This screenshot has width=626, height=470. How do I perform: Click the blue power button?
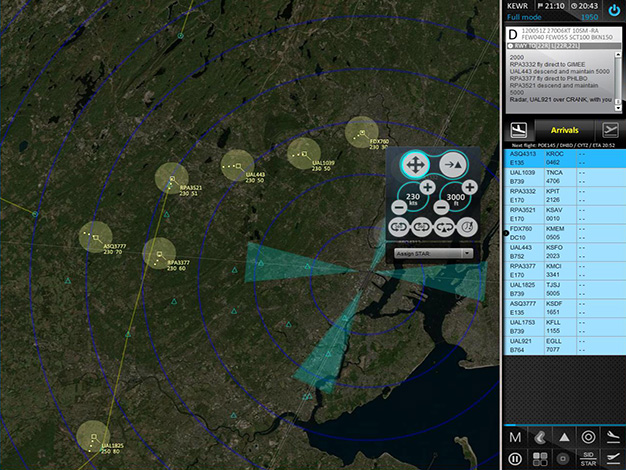click(614, 11)
